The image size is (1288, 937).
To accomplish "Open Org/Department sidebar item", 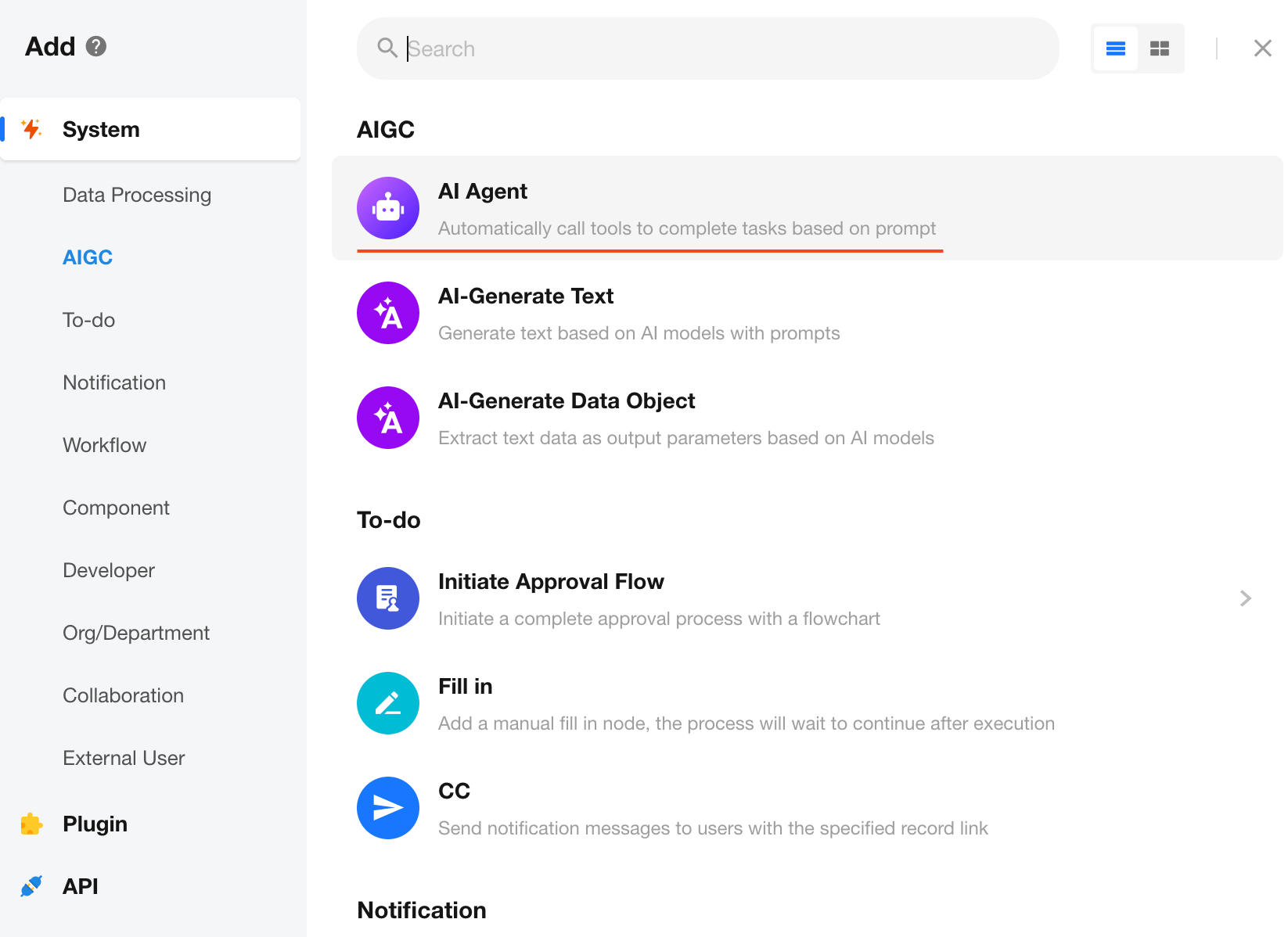I will [x=136, y=633].
